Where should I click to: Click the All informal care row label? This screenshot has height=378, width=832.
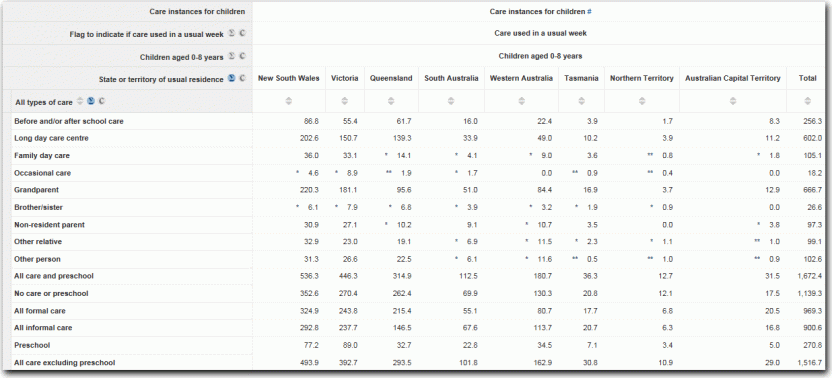coord(43,328)
